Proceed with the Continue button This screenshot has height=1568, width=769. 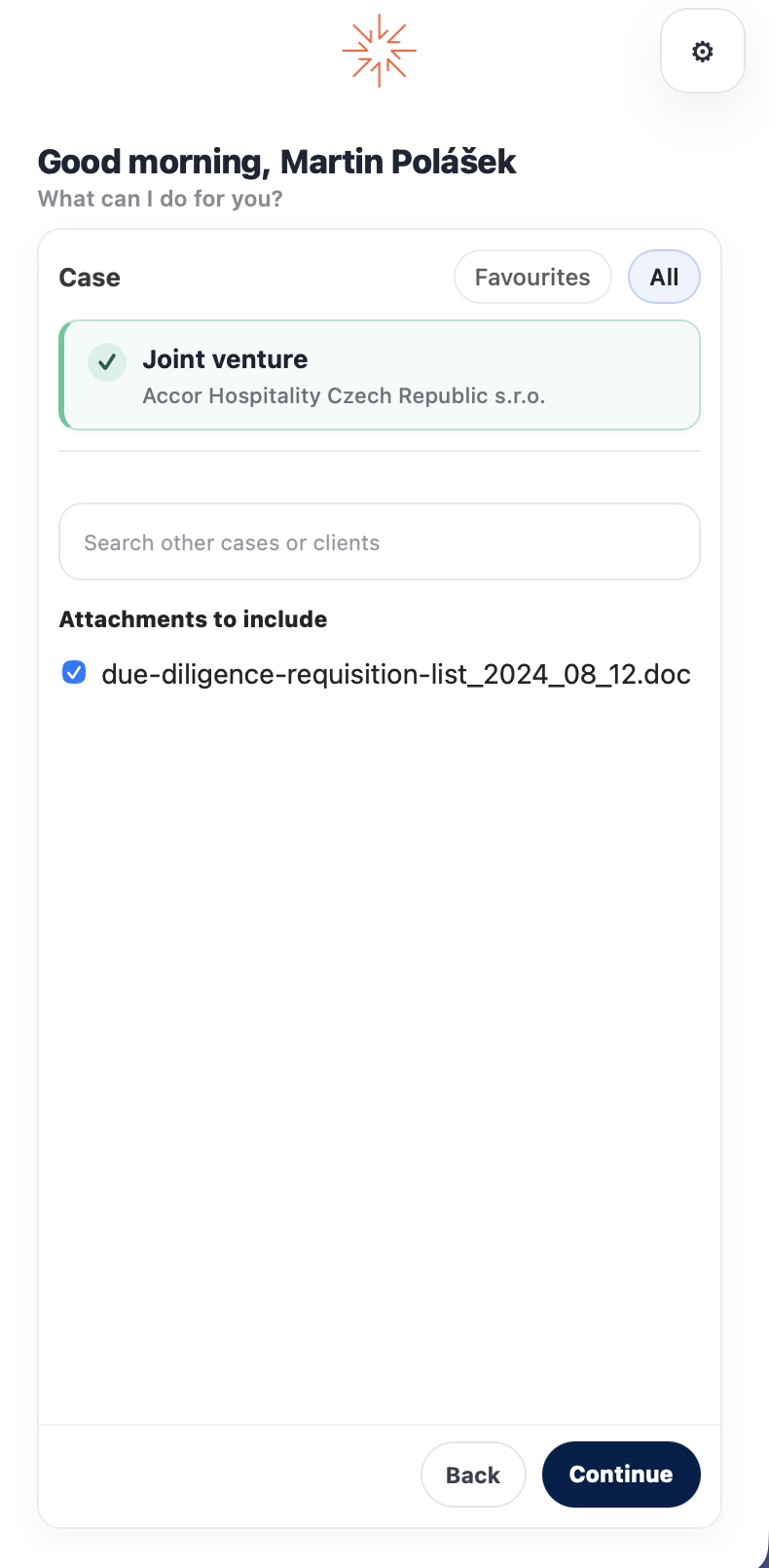[x=621, y=1475]
